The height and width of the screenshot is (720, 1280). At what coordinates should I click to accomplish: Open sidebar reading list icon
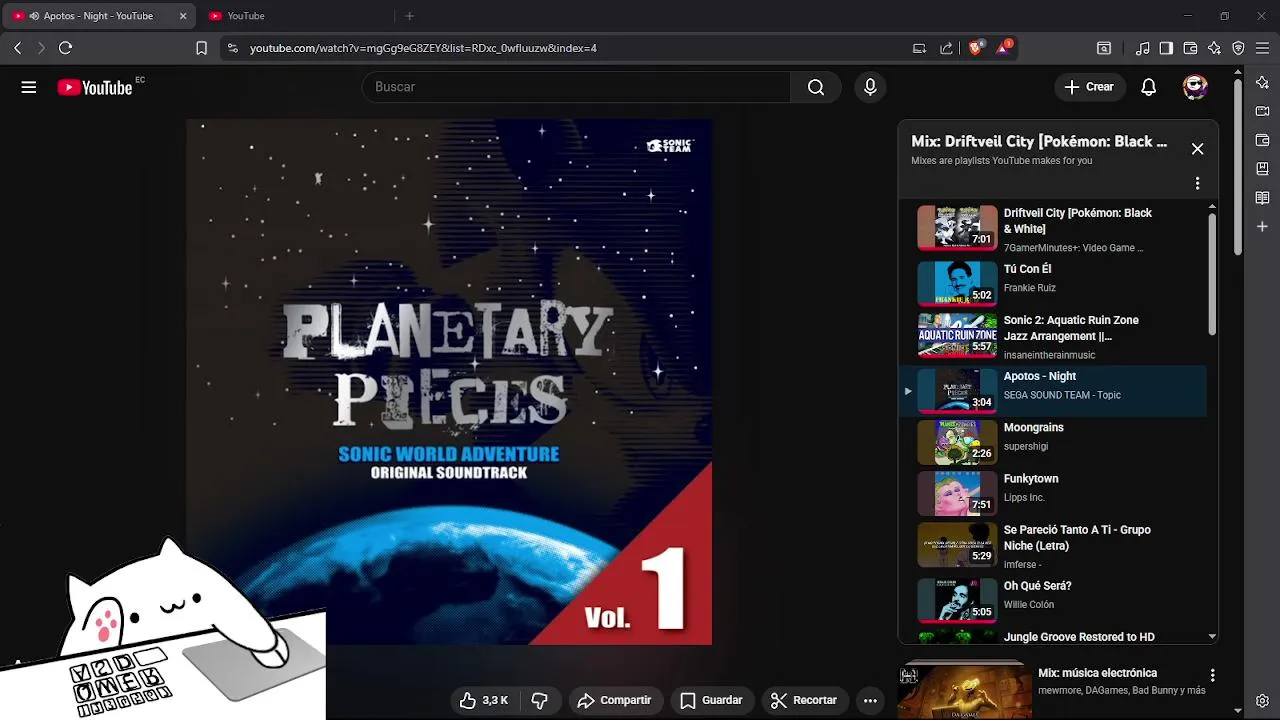pyautogui.click(x=1263, y=198)
